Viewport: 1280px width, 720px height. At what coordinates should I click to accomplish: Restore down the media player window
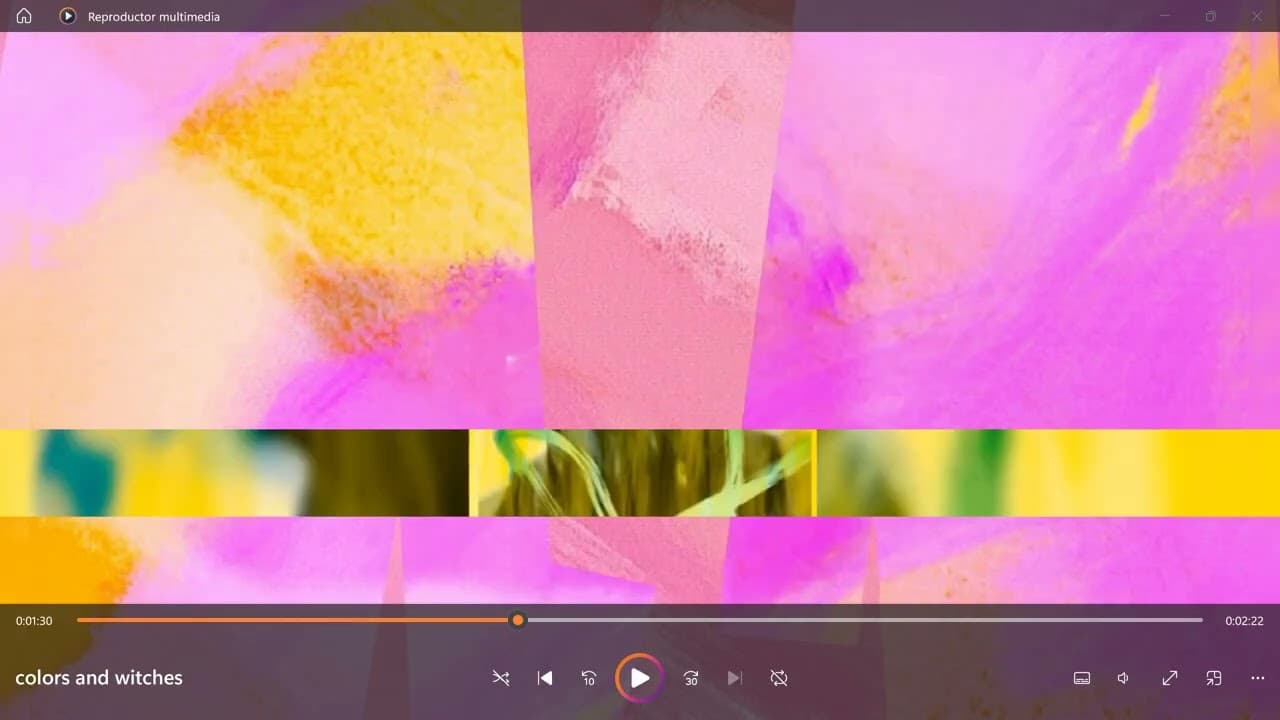[1211, 16]
